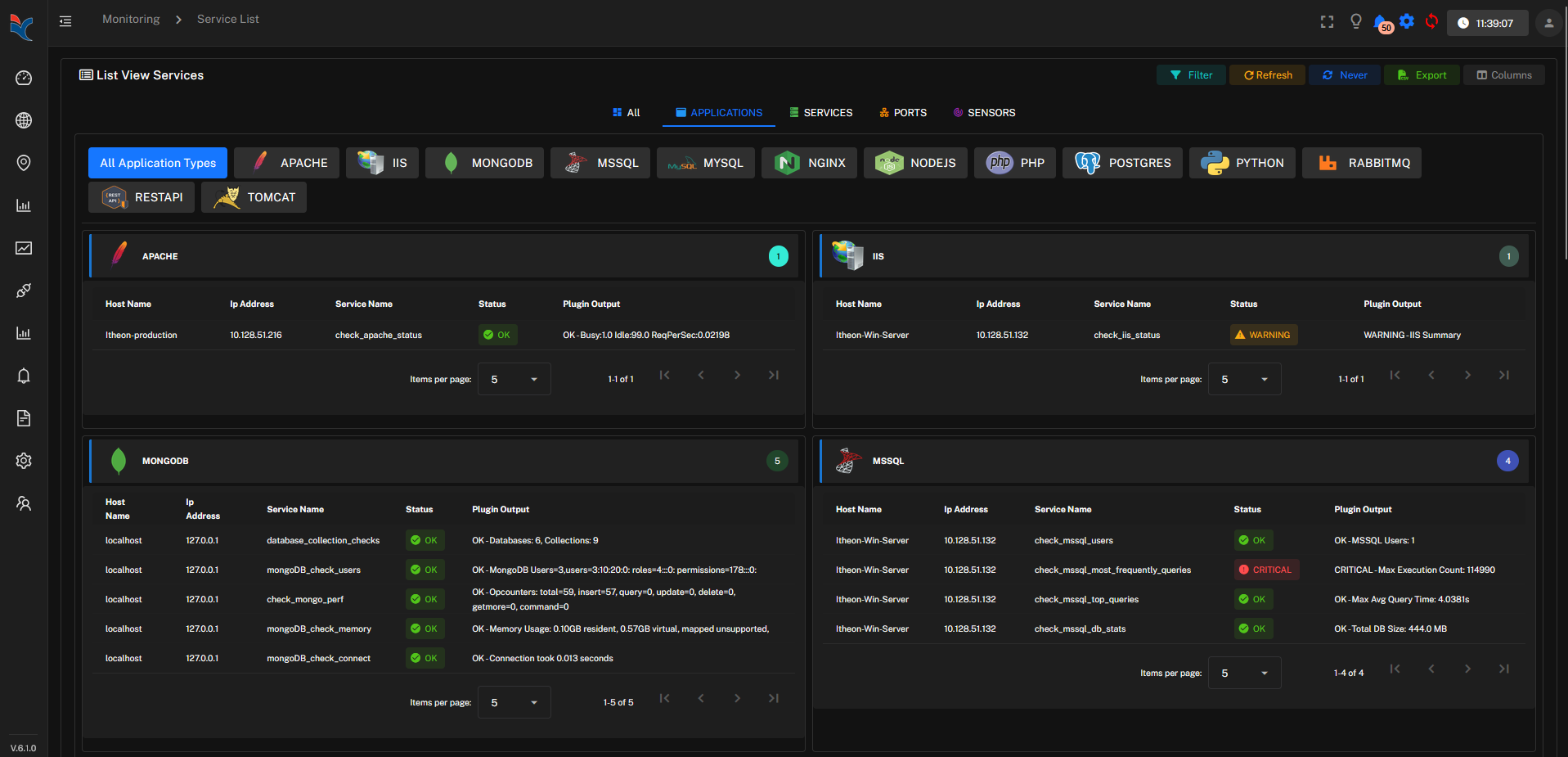This screenshot has height=757, width=1568.
Task: Filter by MYSQL application type
Action: click(x=706, y=163)
